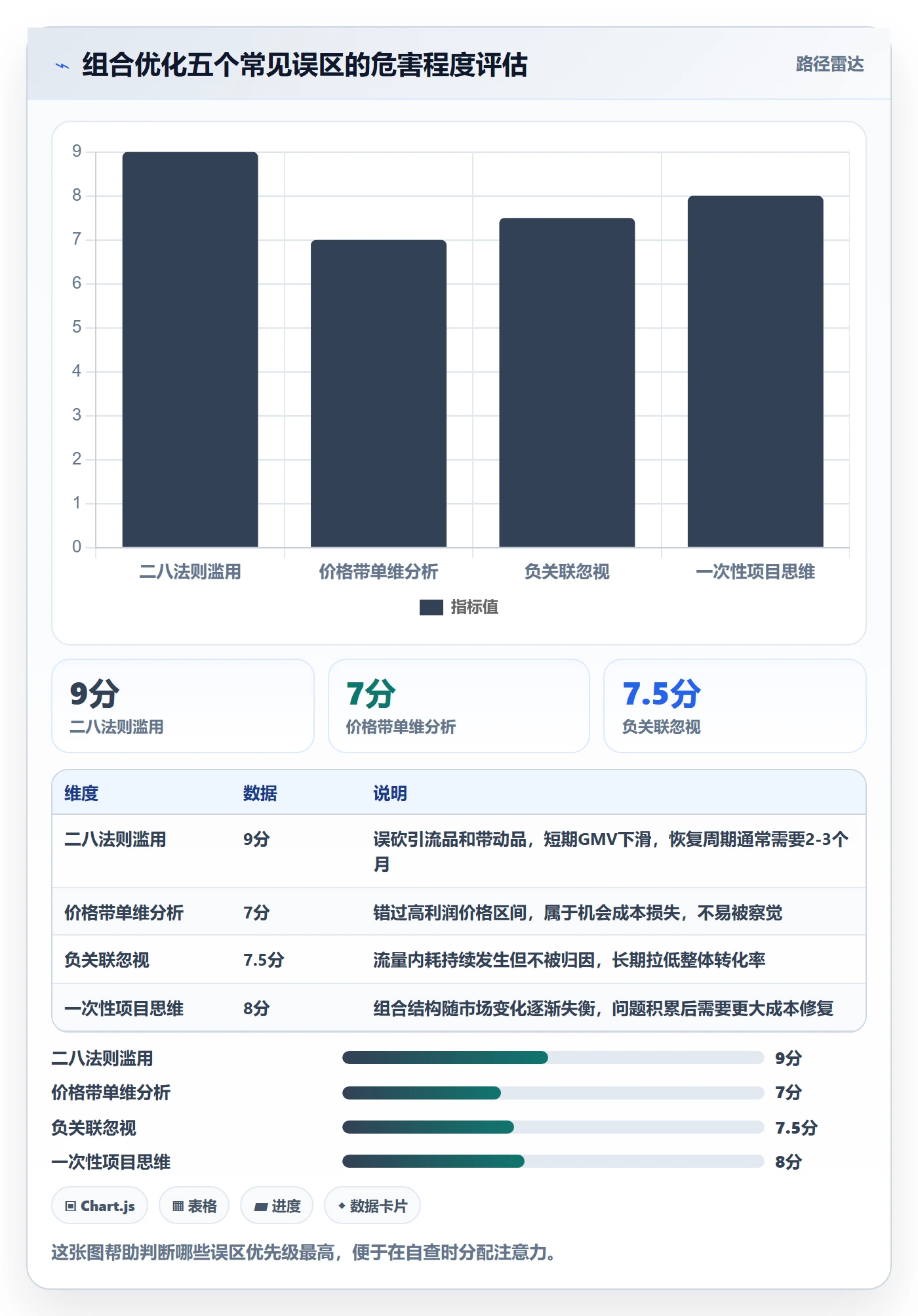Click the 一次性项目思维 x-axis label
This screenshot has width=918, height=1316.
(755, 572)
